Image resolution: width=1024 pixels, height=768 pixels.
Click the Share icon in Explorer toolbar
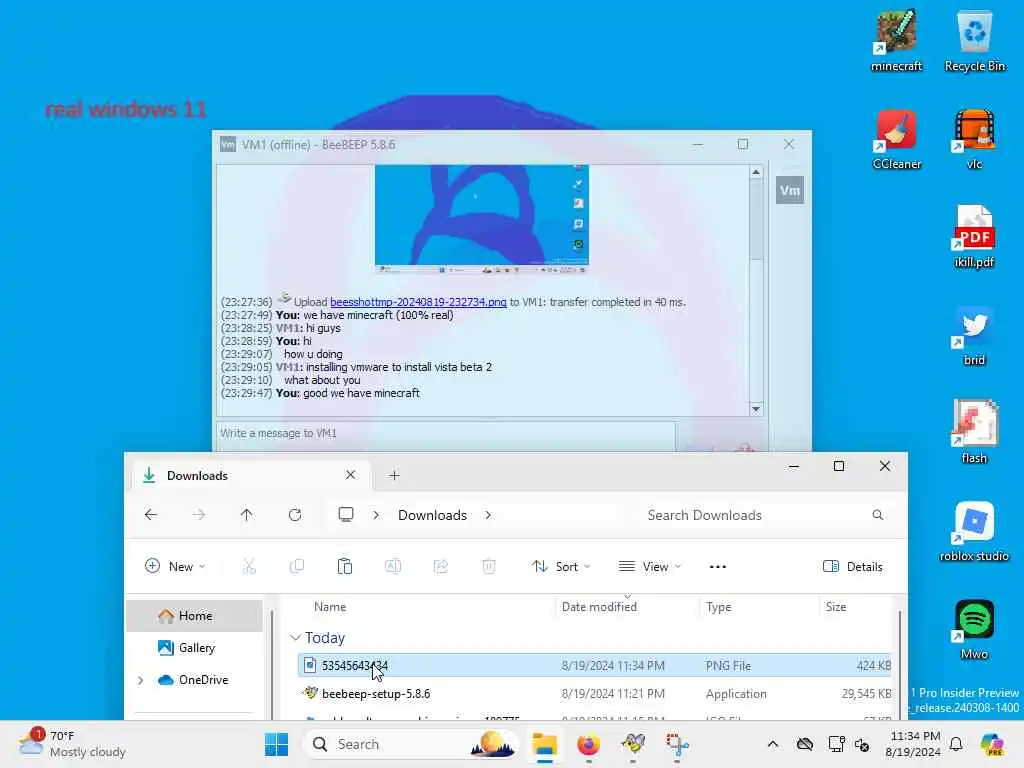click(441, 566)
